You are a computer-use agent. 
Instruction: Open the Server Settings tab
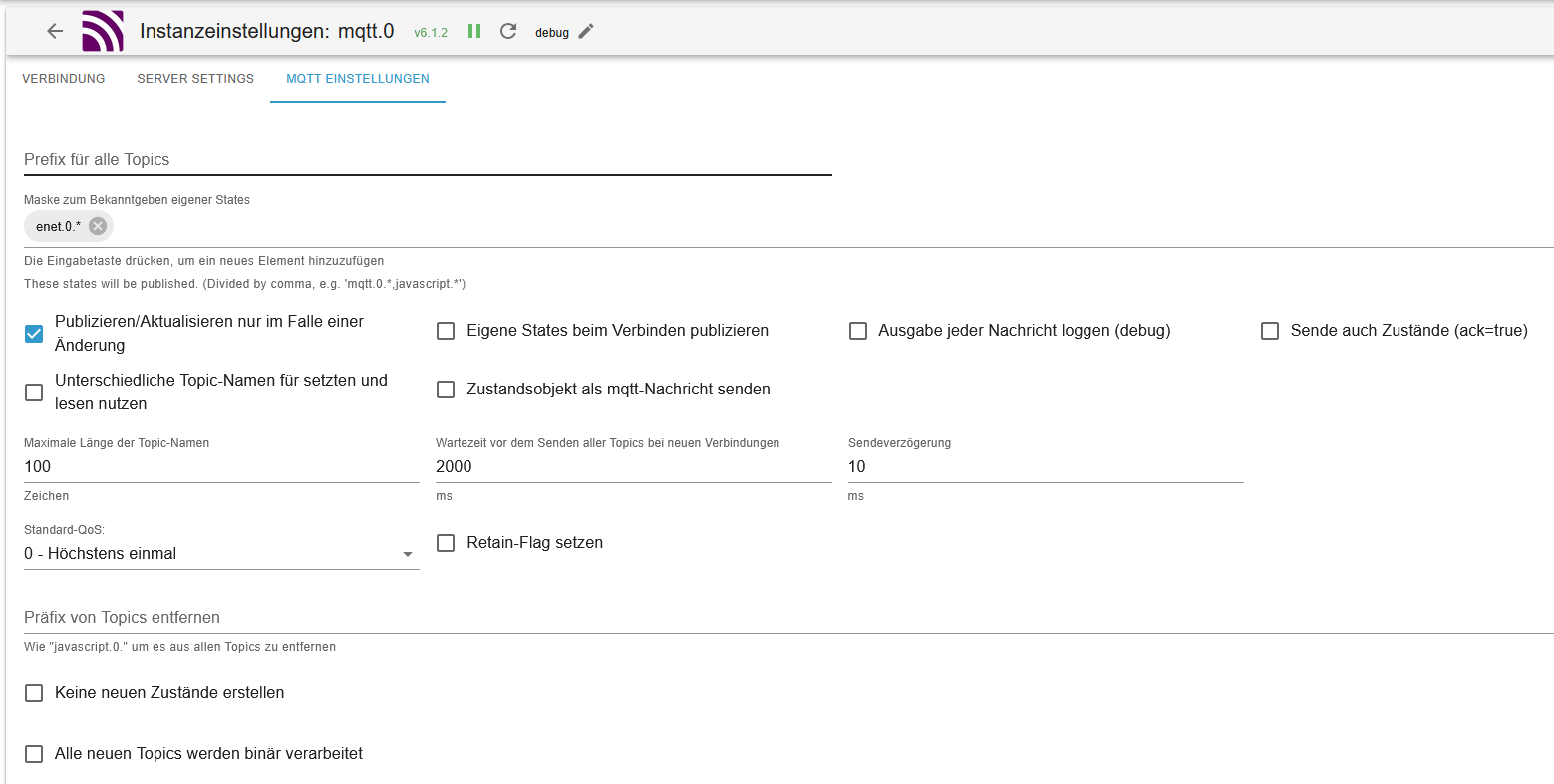click(x=195, y=79)
